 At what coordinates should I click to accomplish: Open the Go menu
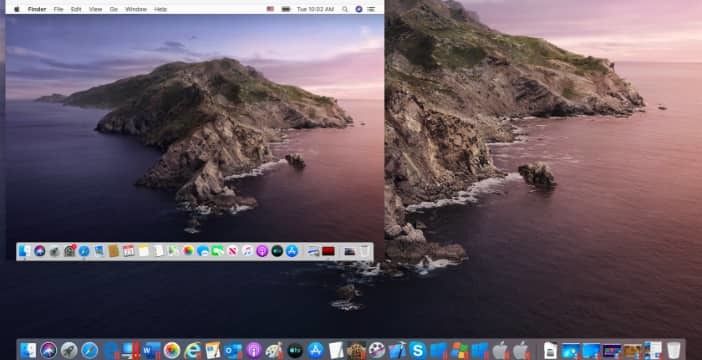click(114, 9)
